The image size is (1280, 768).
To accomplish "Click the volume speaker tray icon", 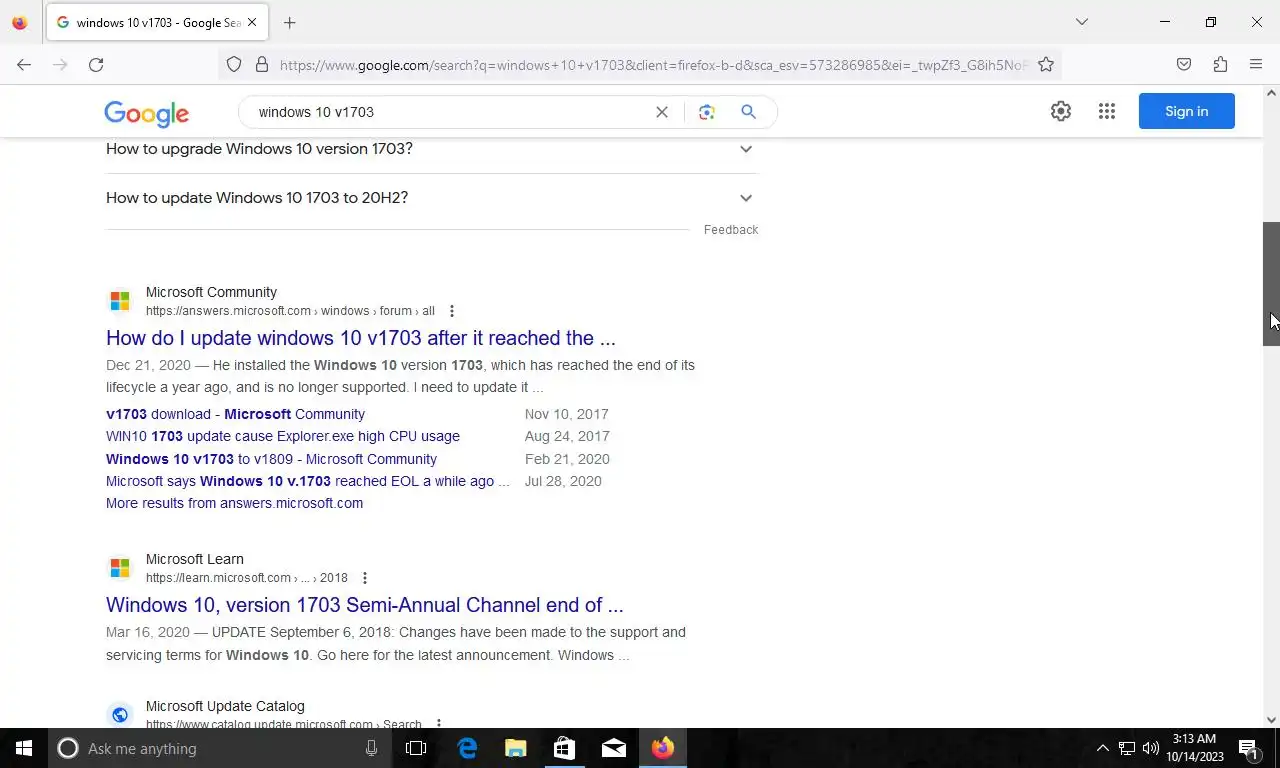I will coord(1151,748).
